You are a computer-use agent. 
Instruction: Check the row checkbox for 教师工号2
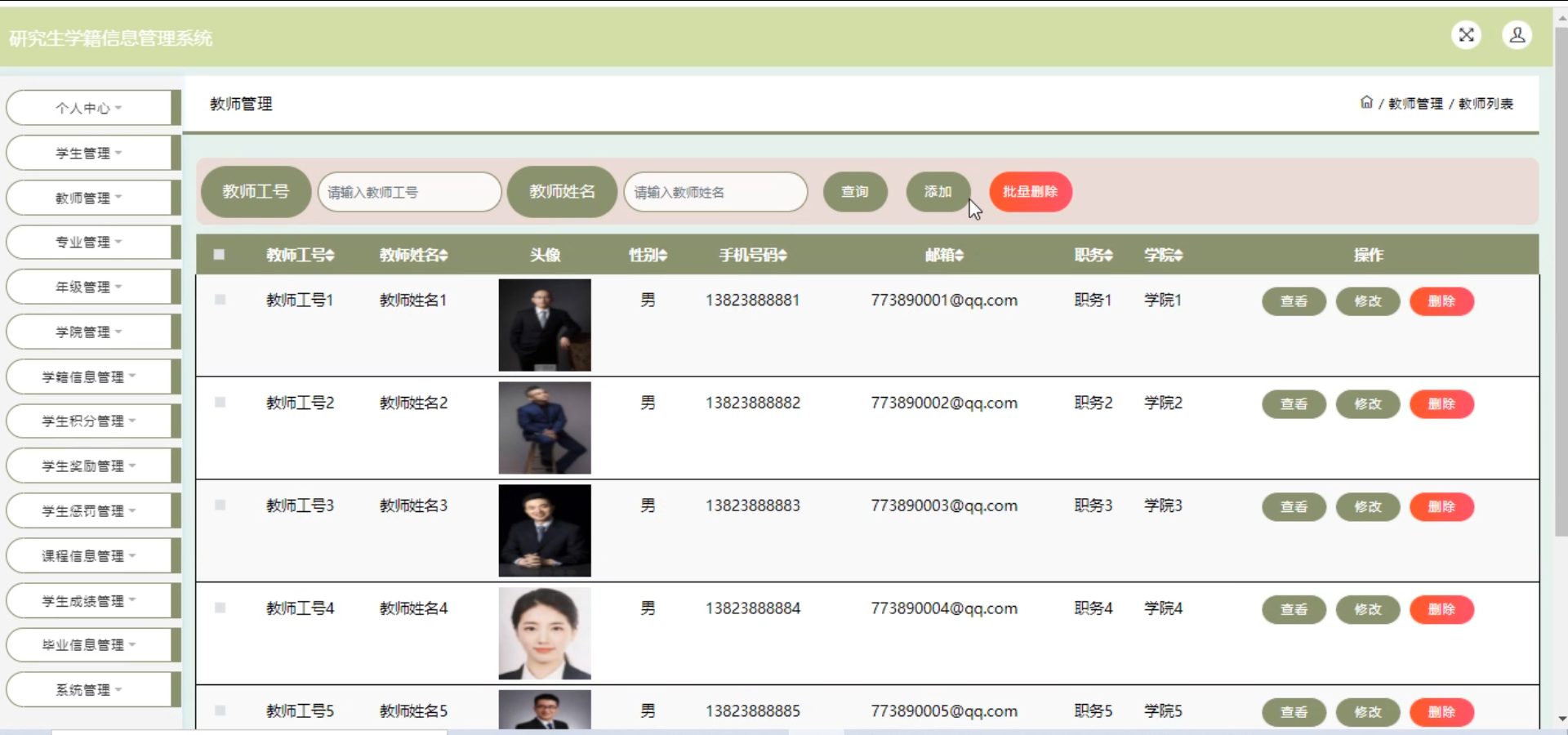point(220,403)
